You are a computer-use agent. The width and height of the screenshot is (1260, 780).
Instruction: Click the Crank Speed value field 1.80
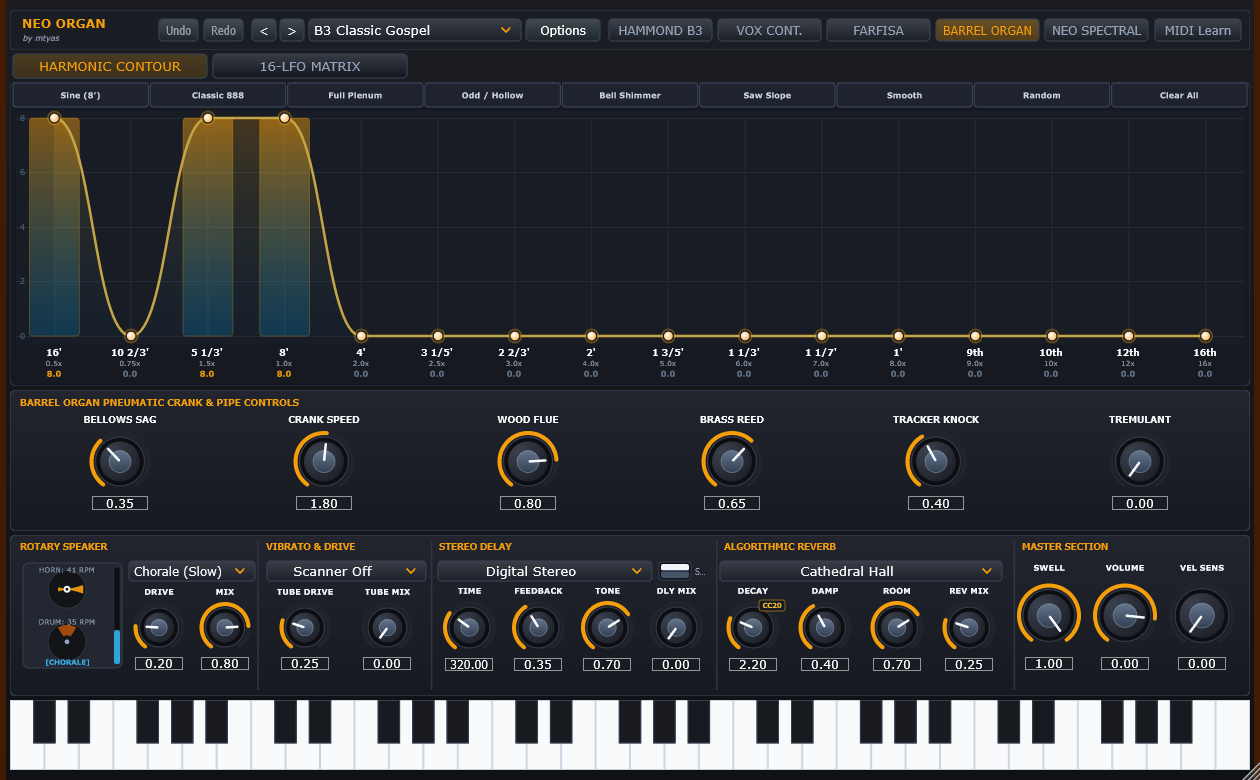324,503
